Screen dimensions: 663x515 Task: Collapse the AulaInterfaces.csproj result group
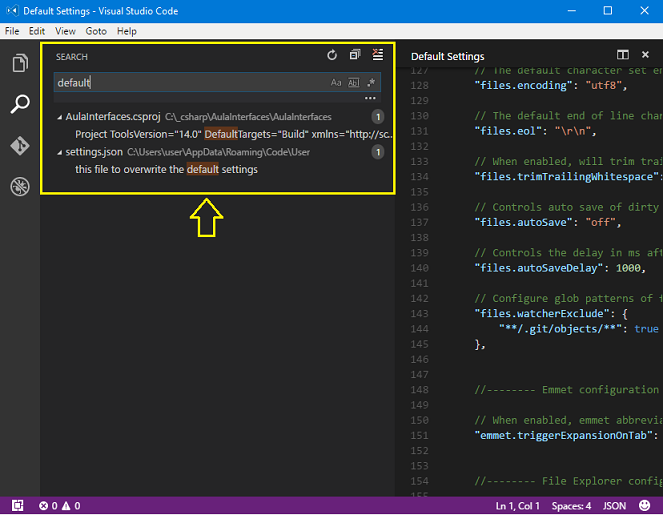tap(60, 117)
